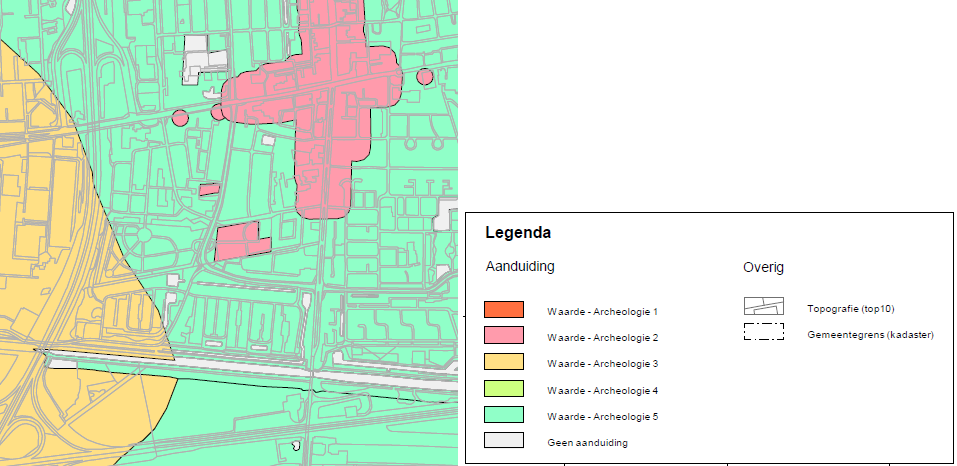This screenshot has height=466, width=957.
Task: Click the Waarde - Archeologie 1 orange swatch
Action: [x=504, y=309]
